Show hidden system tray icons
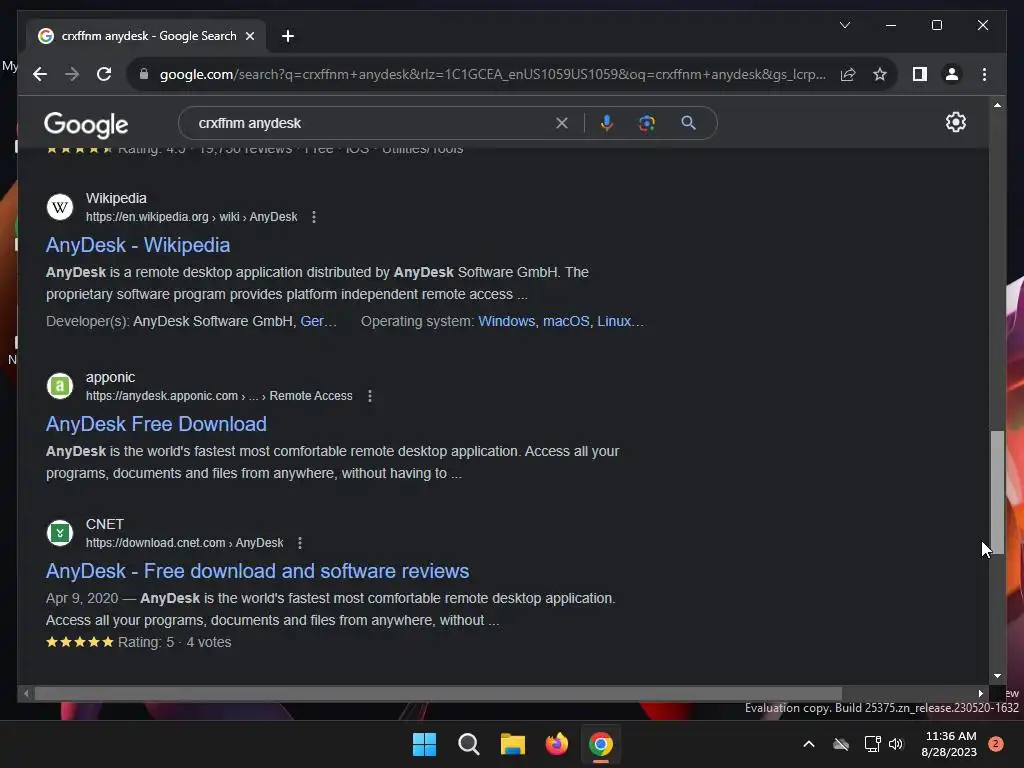The image size is (1024, 768). pos(808,744)
